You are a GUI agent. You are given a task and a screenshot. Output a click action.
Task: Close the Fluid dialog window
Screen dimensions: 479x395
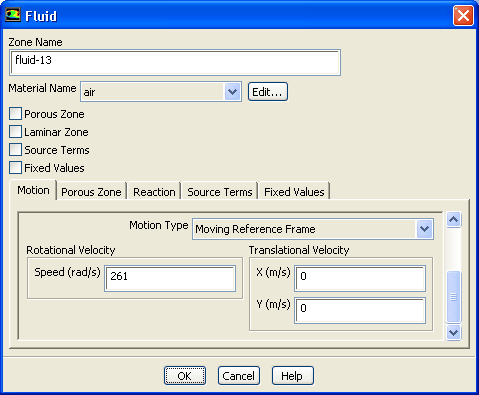tap(463, 15)
